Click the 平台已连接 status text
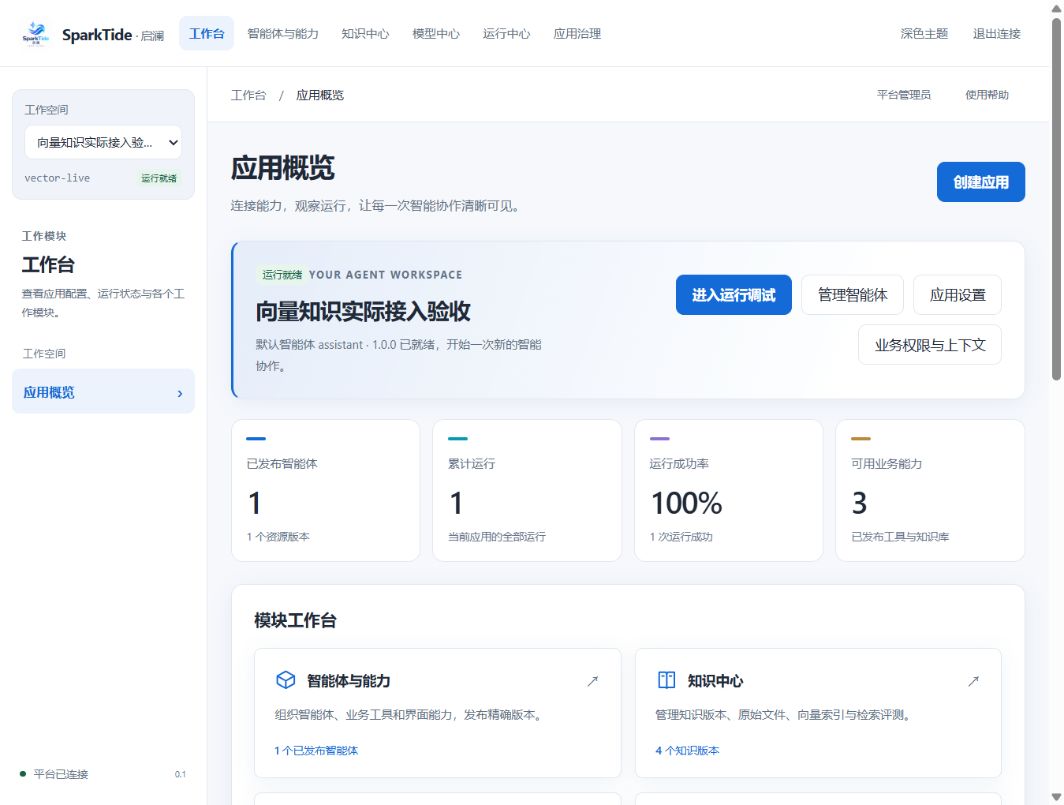Viewport: 1064px width, 805px height. tap(60, 774)
